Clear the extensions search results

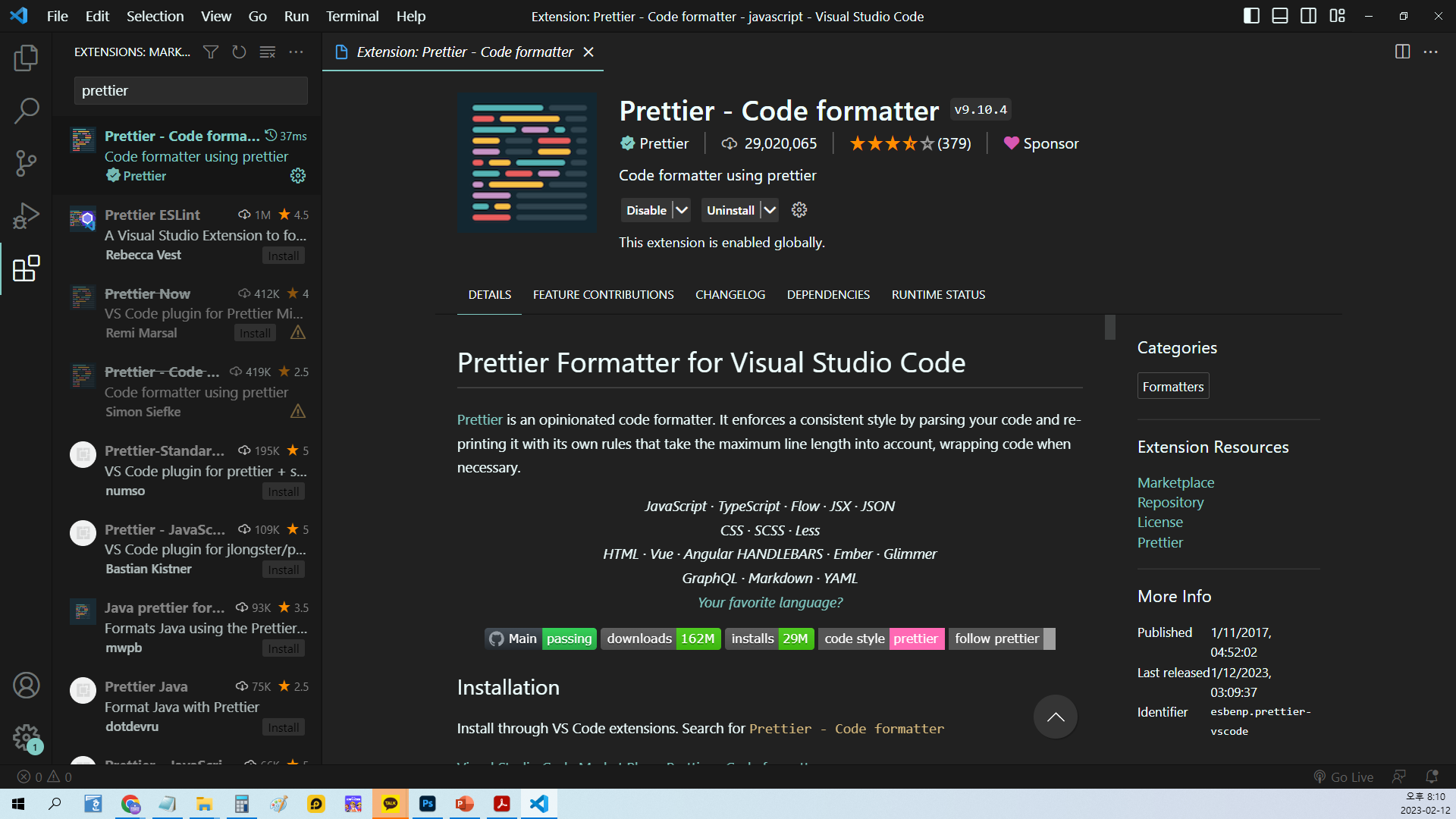[x=268, y=52]
